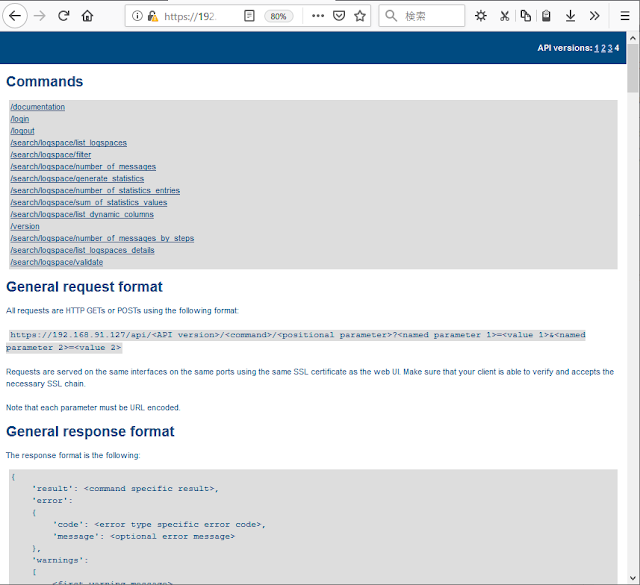The height and width of the screenshot is (585, 640).
Task: Open the /login command link
Action: pyautogui.click(x=20, y=119)
